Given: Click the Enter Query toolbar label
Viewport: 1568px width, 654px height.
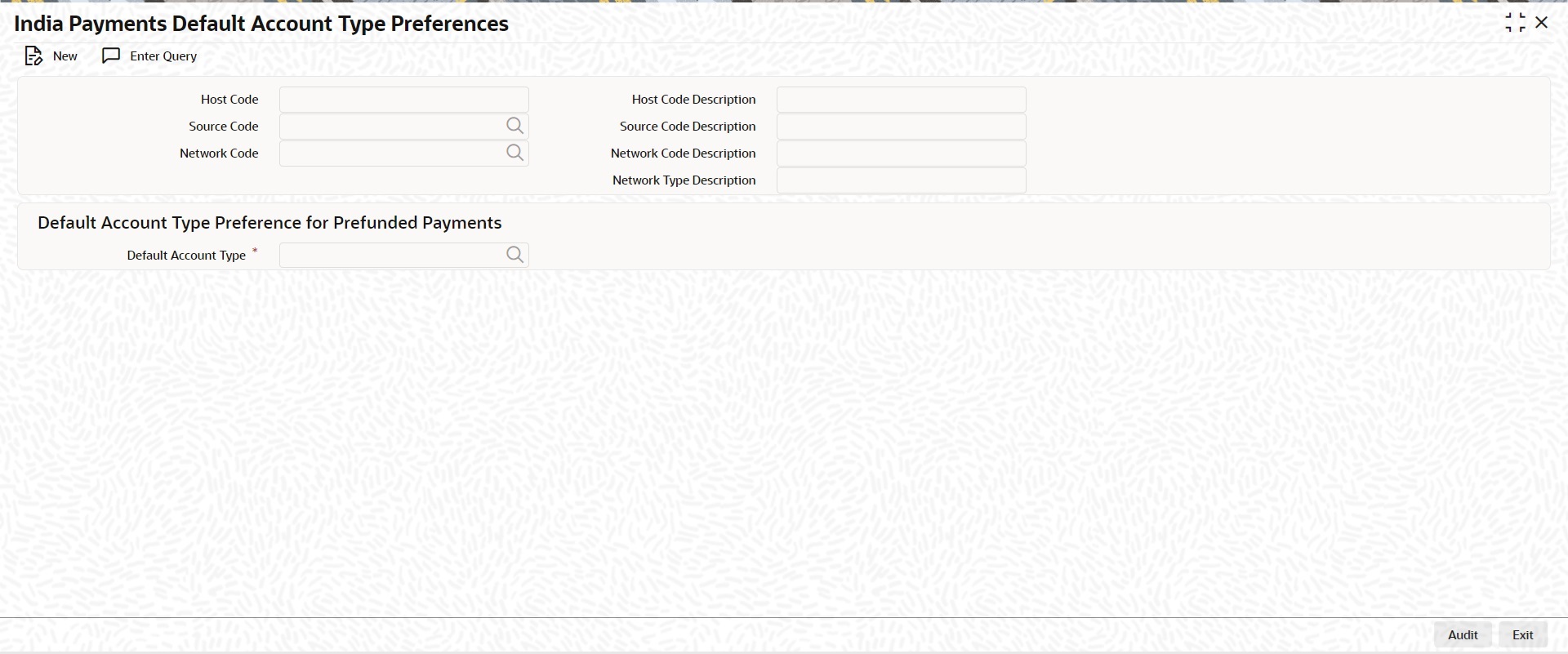Looking at the screenshot, I should coord(163,56).
